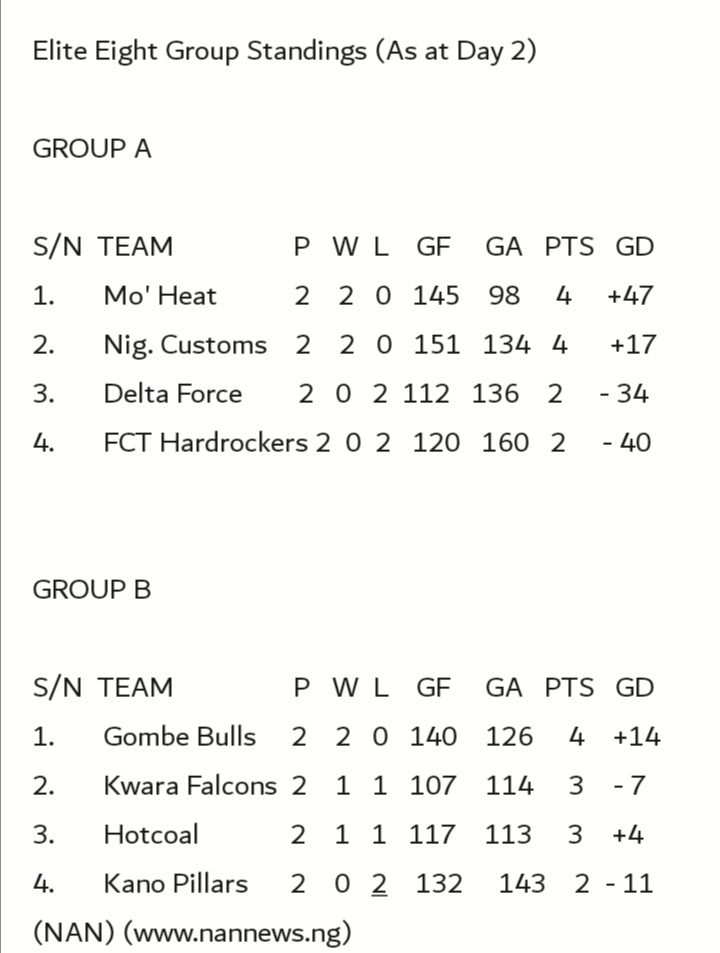
Task: Click Gombe Bulls' +14 goal difference
Action: pos(637,737)
